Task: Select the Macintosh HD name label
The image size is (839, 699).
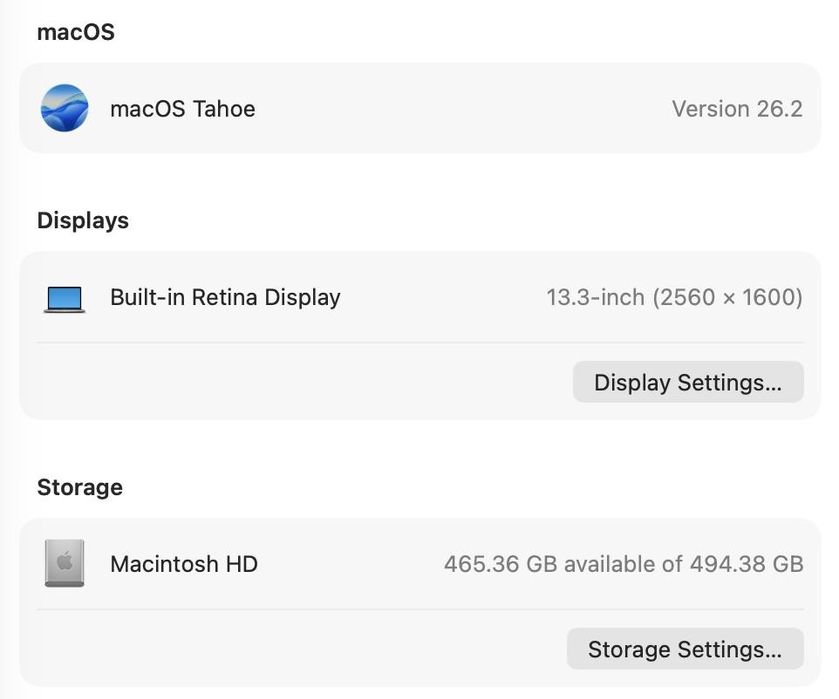Action: click(184, 564)
